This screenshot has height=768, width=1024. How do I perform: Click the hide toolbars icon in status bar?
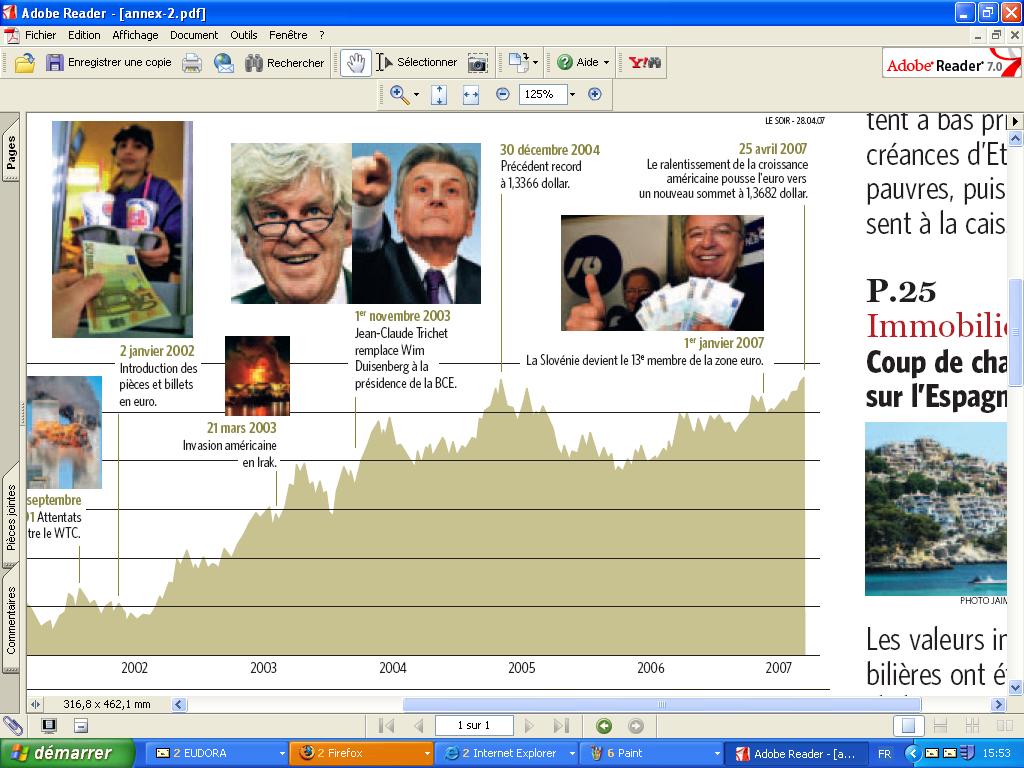pos(80,726)
